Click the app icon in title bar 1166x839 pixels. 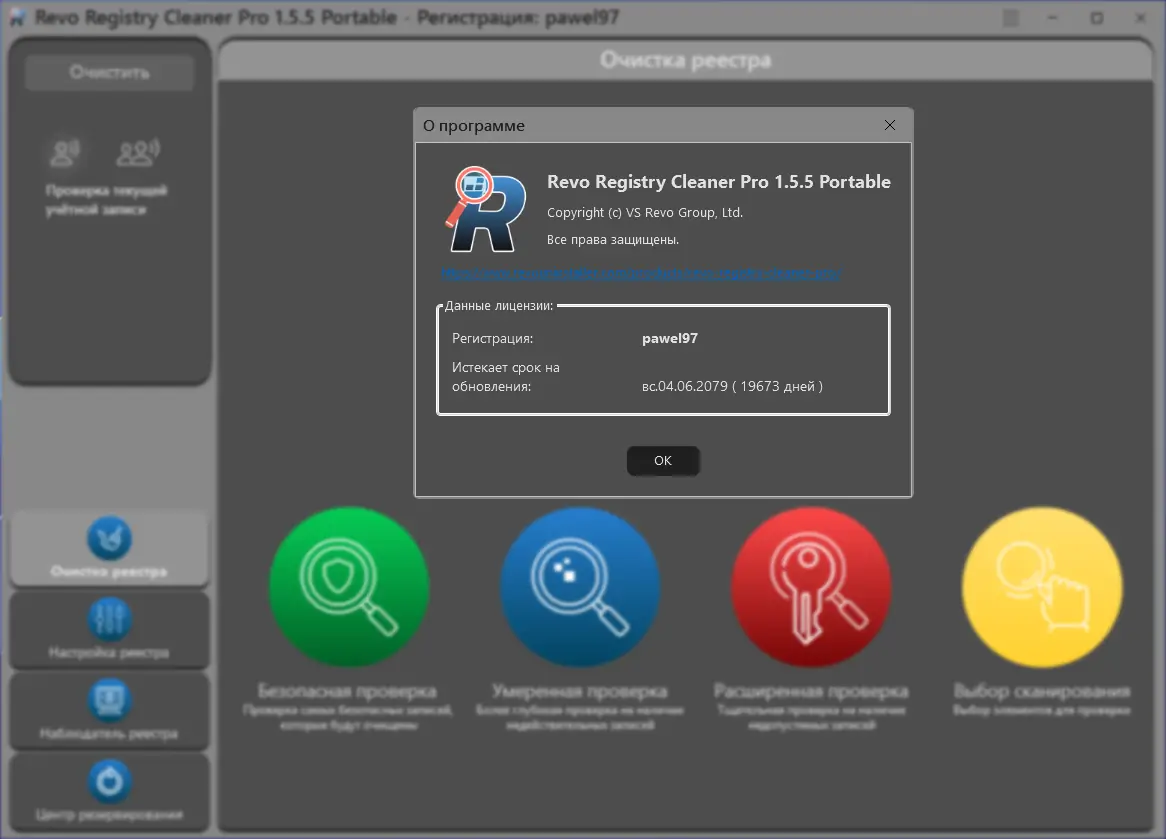point(18,18)
